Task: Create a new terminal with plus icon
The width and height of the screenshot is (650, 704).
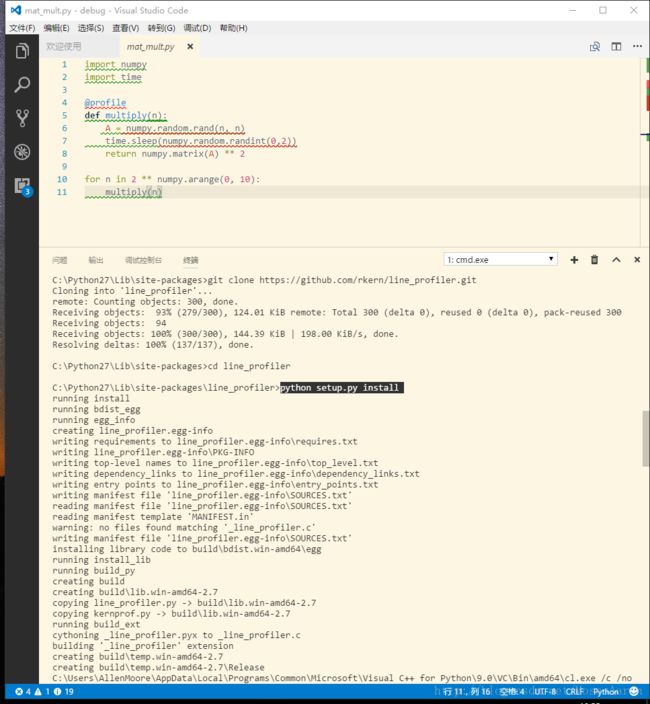Action: click(574, 260)
